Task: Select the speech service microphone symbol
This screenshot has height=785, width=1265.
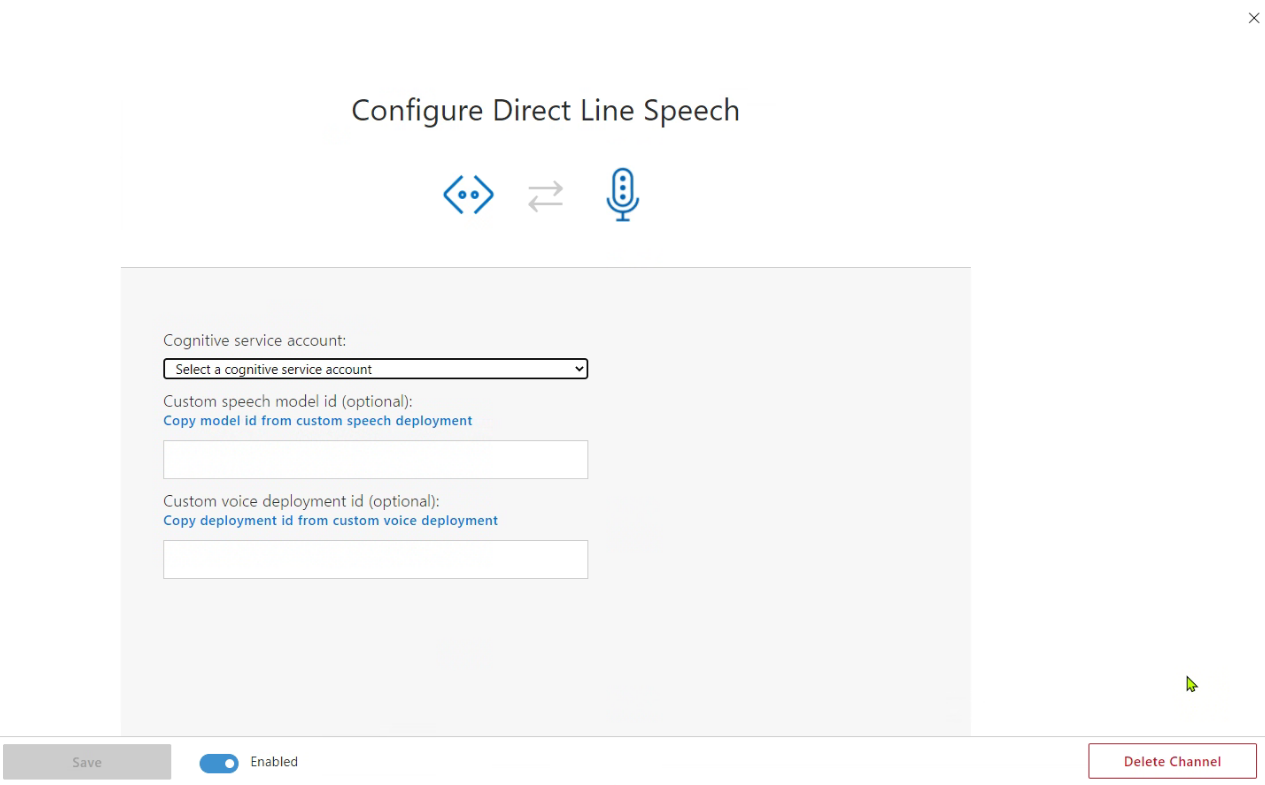Action: tap(622, 194)
